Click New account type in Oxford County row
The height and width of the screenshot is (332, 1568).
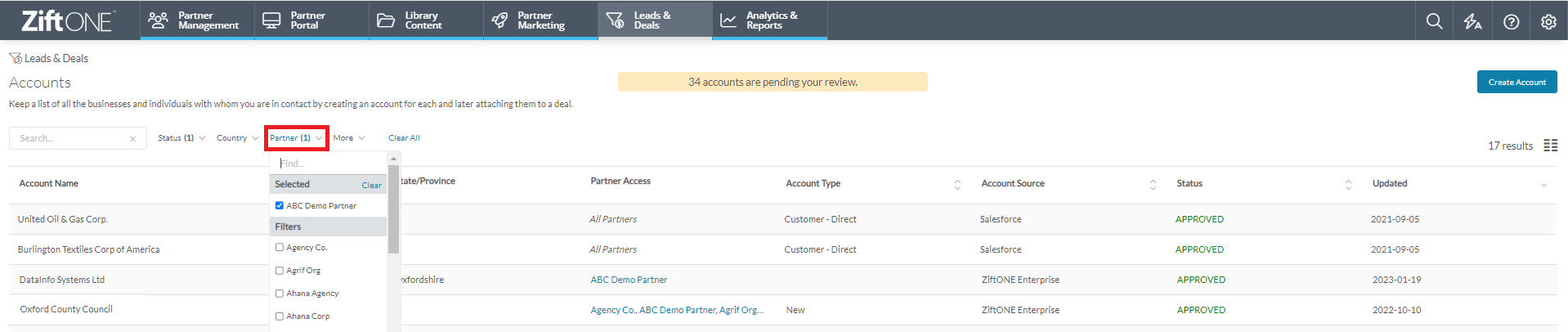(x=795, y=310)
